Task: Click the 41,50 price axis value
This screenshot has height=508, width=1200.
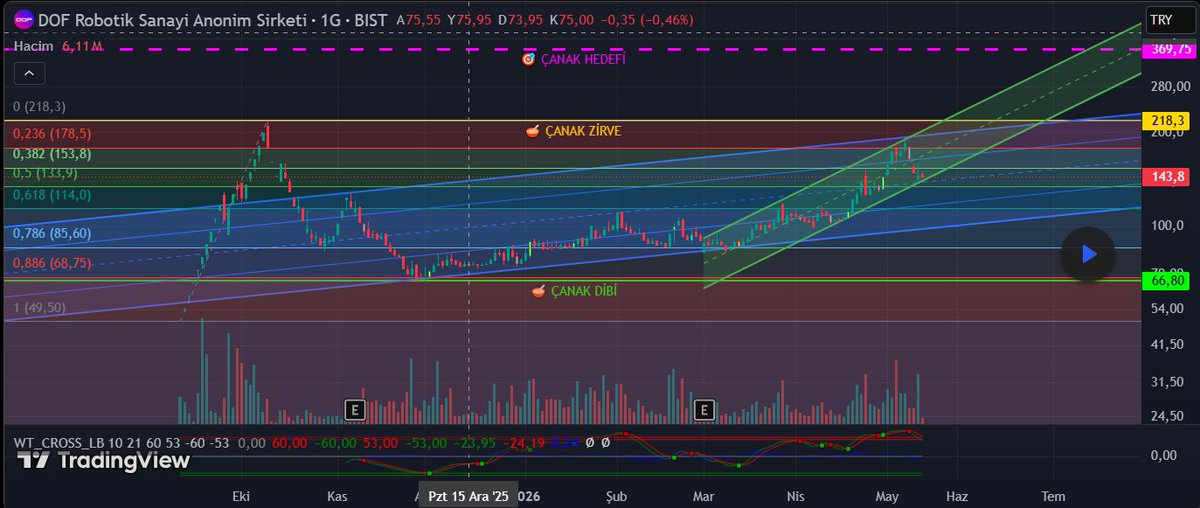Action: point(1168,344)
